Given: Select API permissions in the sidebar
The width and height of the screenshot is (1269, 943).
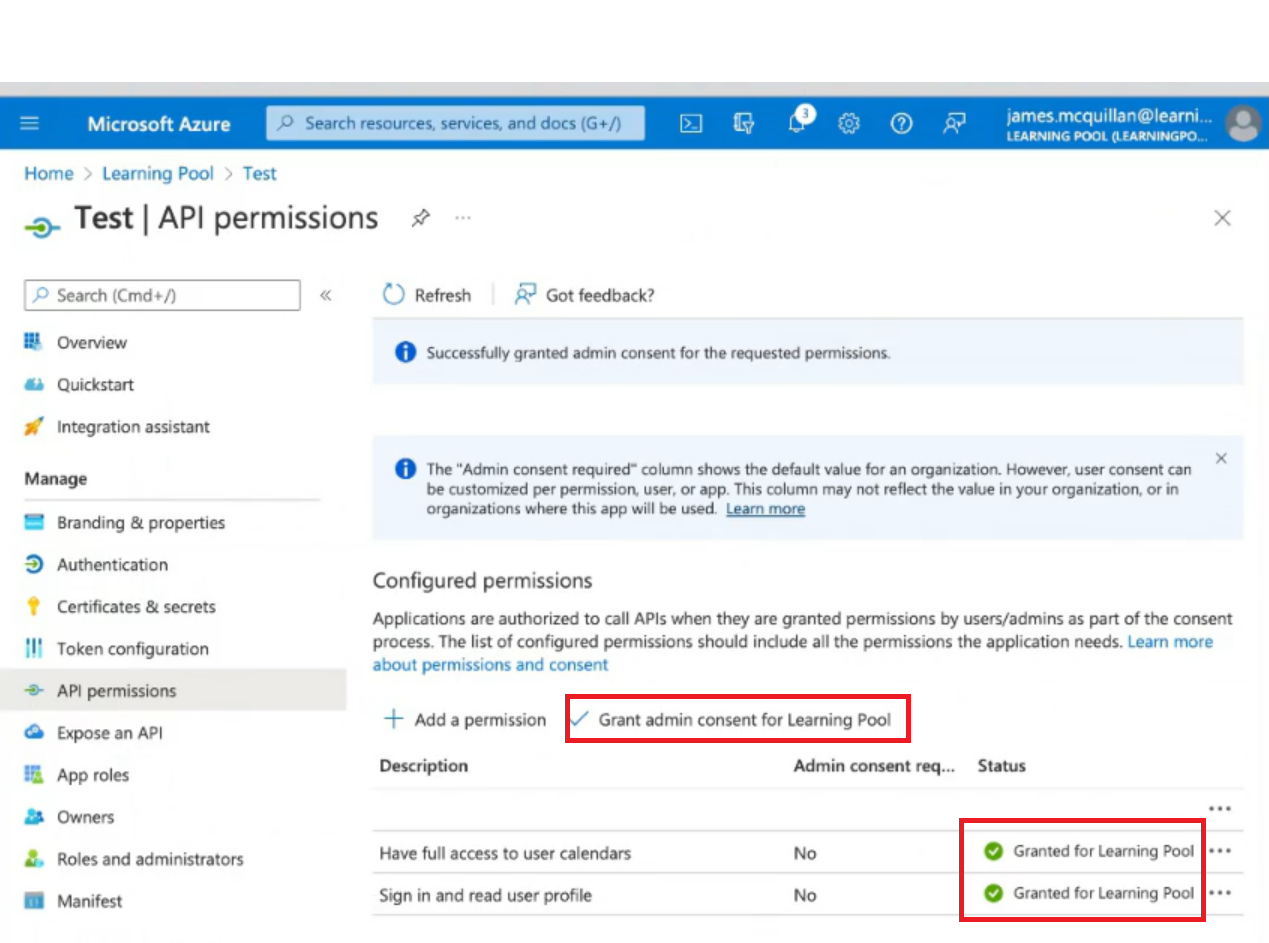Looking at the screenshot, I should [x=173, y=690].
